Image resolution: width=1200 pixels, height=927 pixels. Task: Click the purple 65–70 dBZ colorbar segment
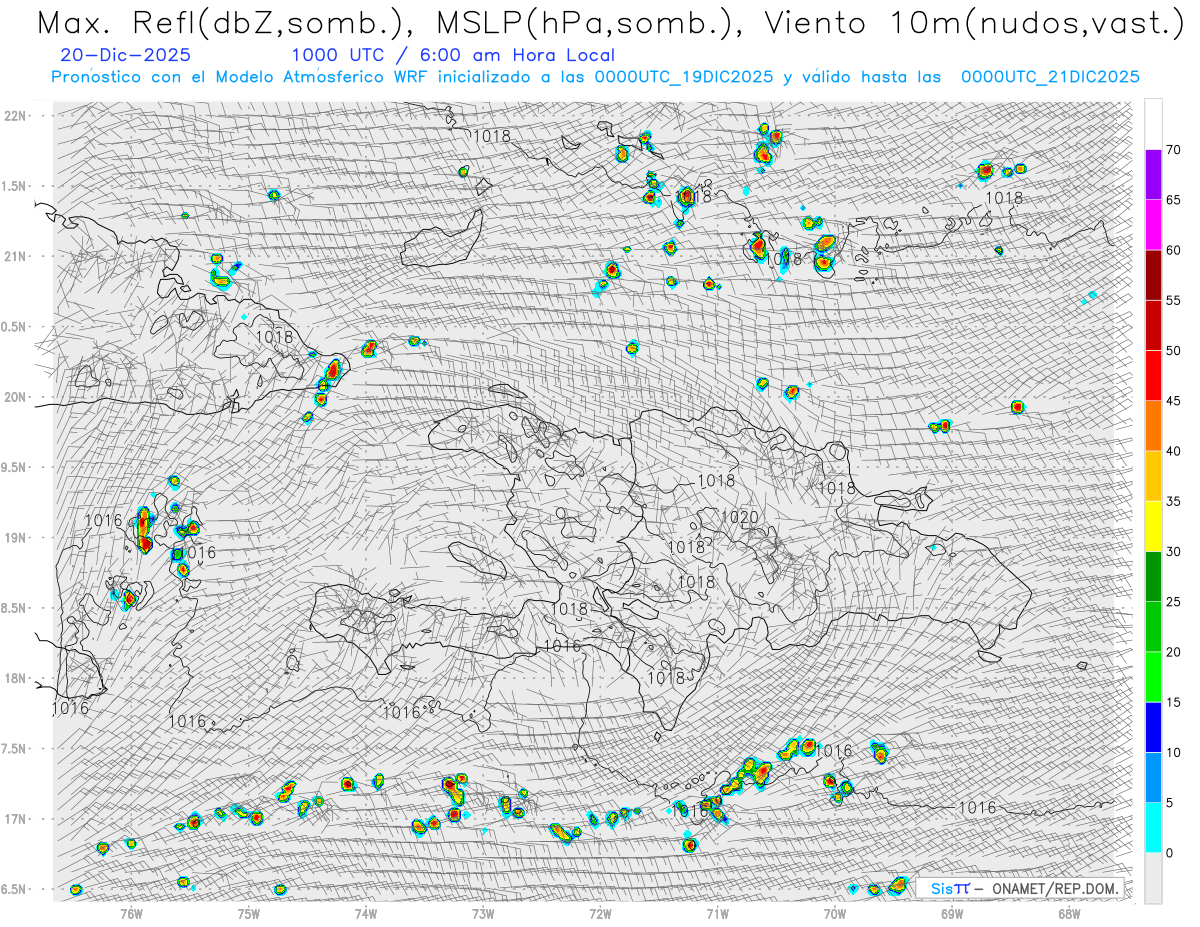click(1153, 175)
